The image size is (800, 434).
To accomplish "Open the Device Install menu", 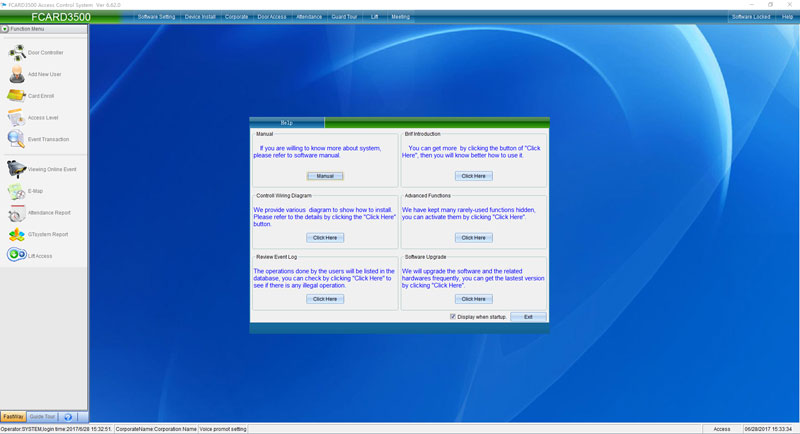I will [200, 17].
